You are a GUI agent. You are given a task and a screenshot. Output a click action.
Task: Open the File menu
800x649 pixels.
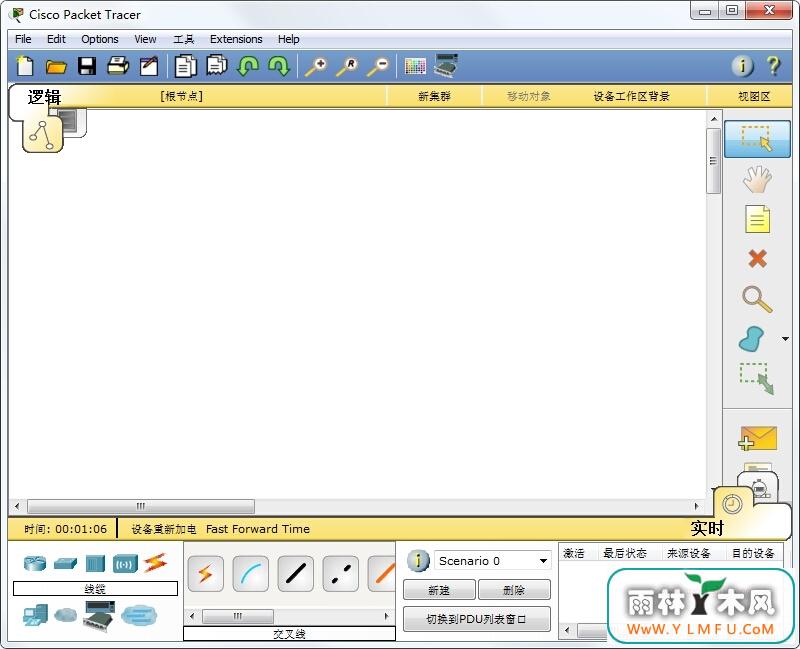[23, 39]
